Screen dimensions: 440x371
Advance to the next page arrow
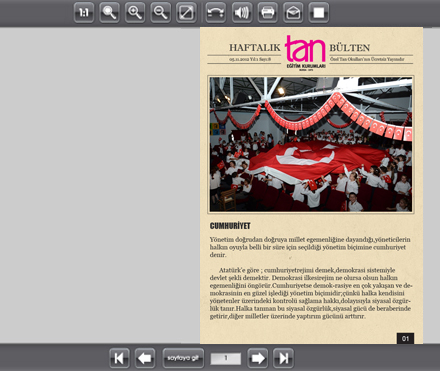pos(258,358)
